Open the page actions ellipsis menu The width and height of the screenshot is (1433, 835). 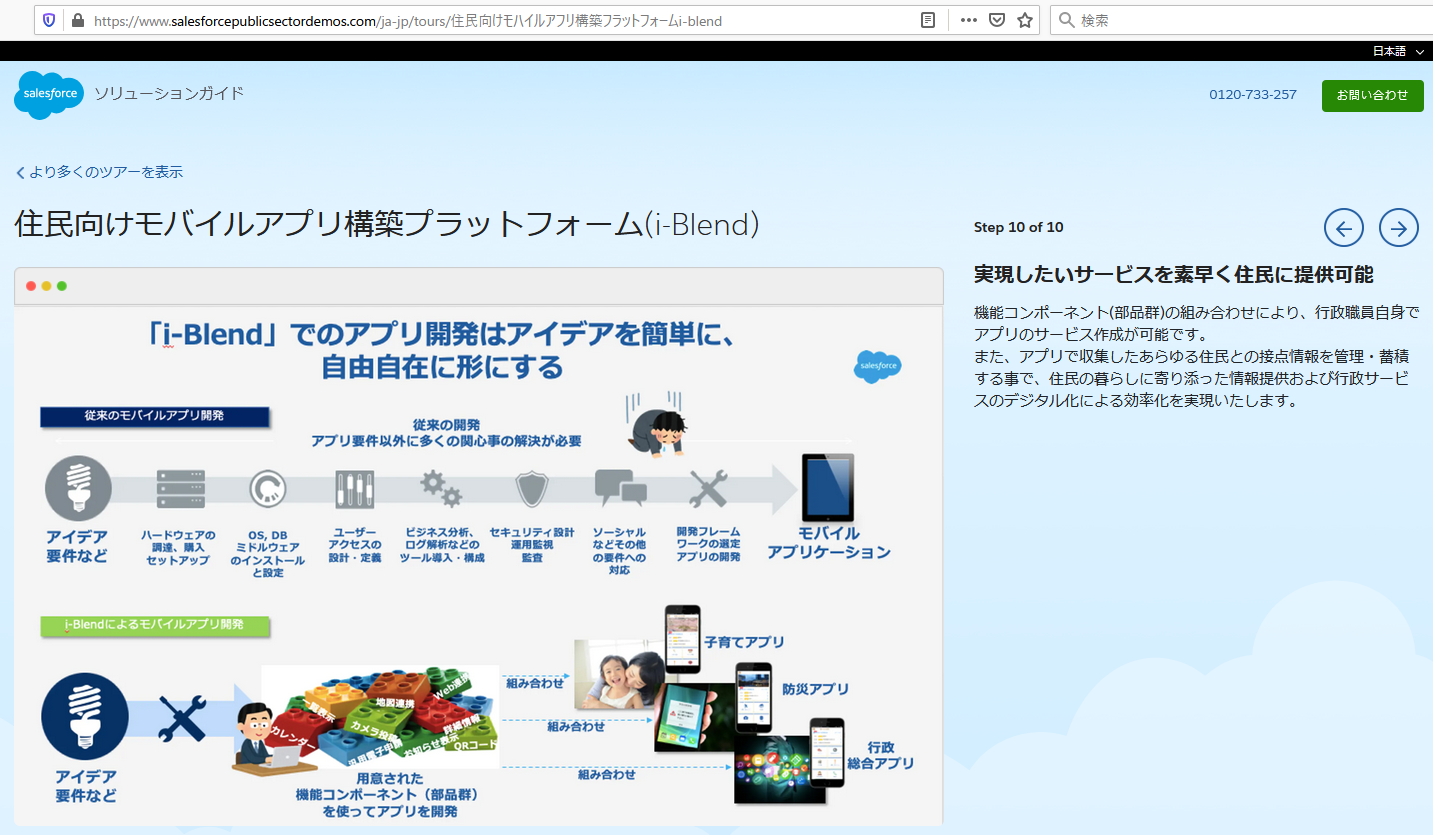point(967,20)
